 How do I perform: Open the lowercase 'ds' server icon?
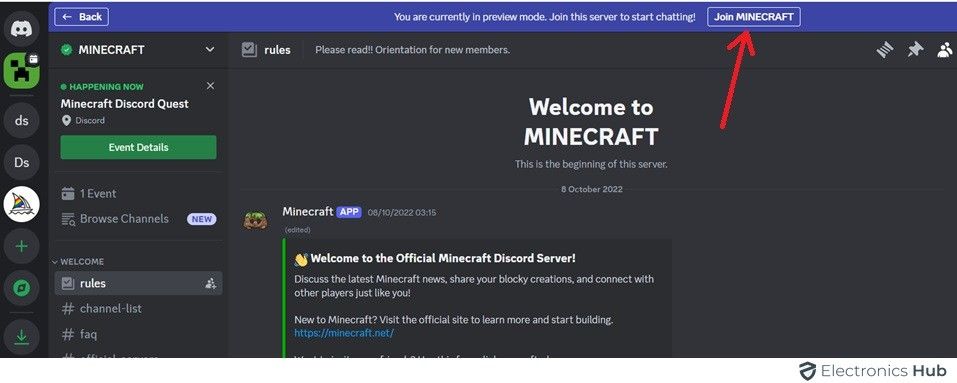coord(22,121)
